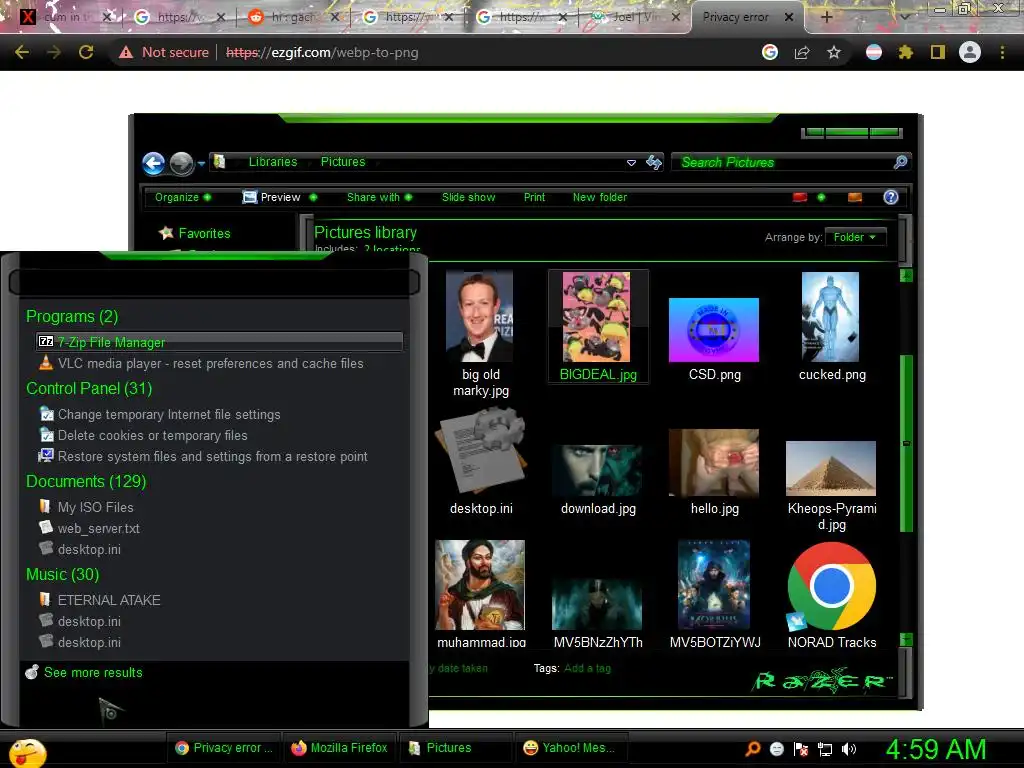
Task: Close the Privacy error tab
Action: tap(789, 17)
